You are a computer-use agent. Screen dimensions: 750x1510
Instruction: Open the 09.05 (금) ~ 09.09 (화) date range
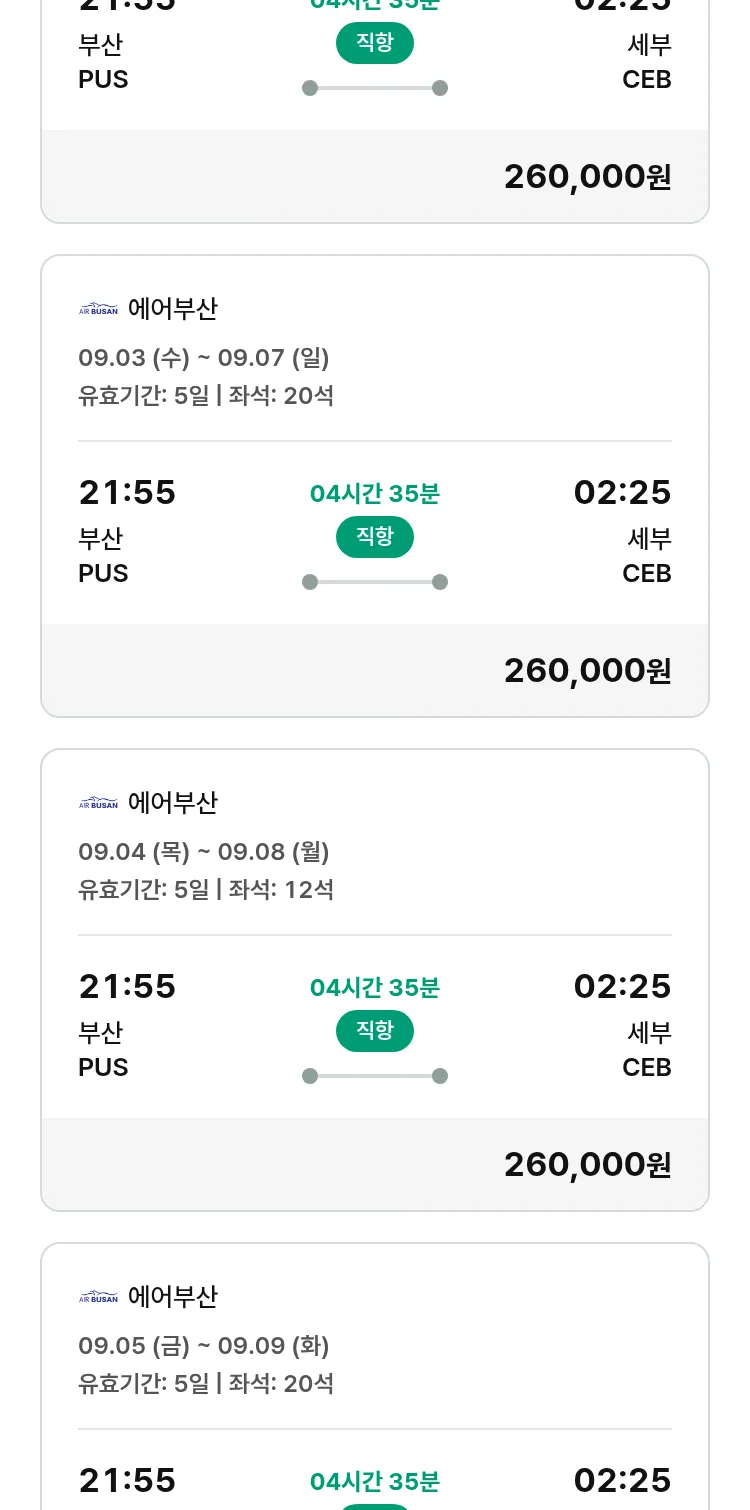[204, 1346]
